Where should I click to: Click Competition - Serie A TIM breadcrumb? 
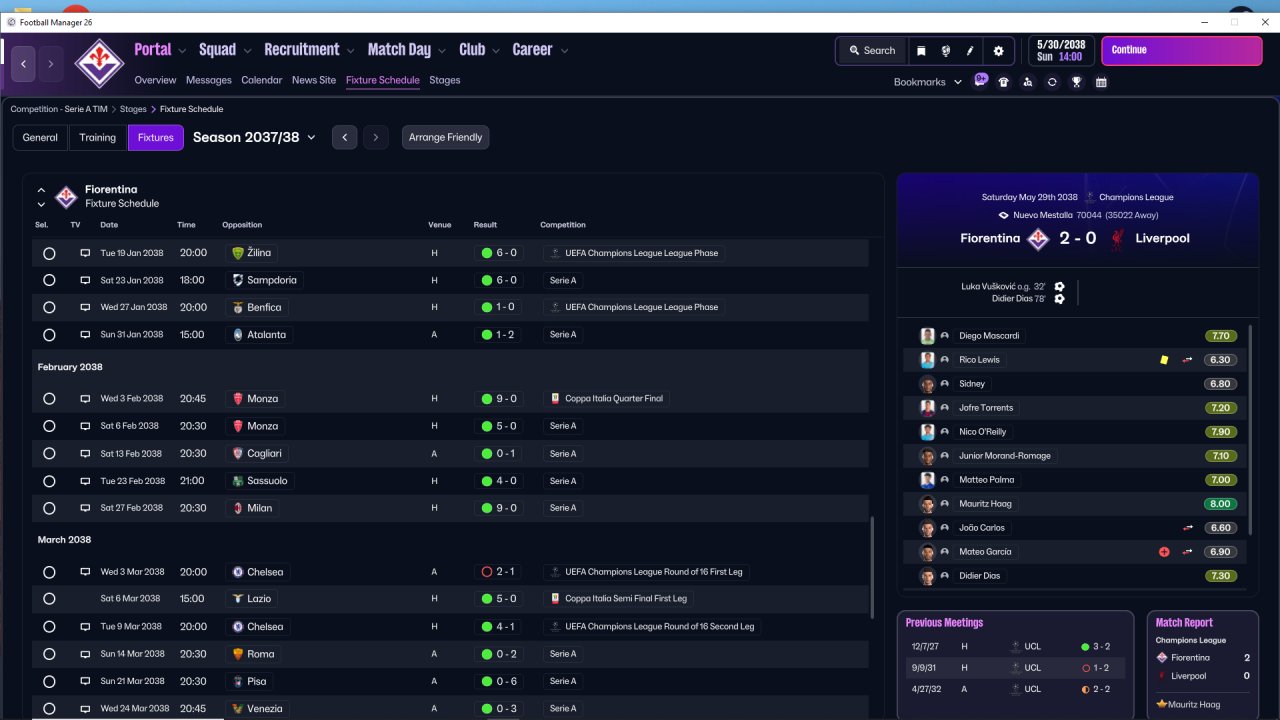point(59,109)
